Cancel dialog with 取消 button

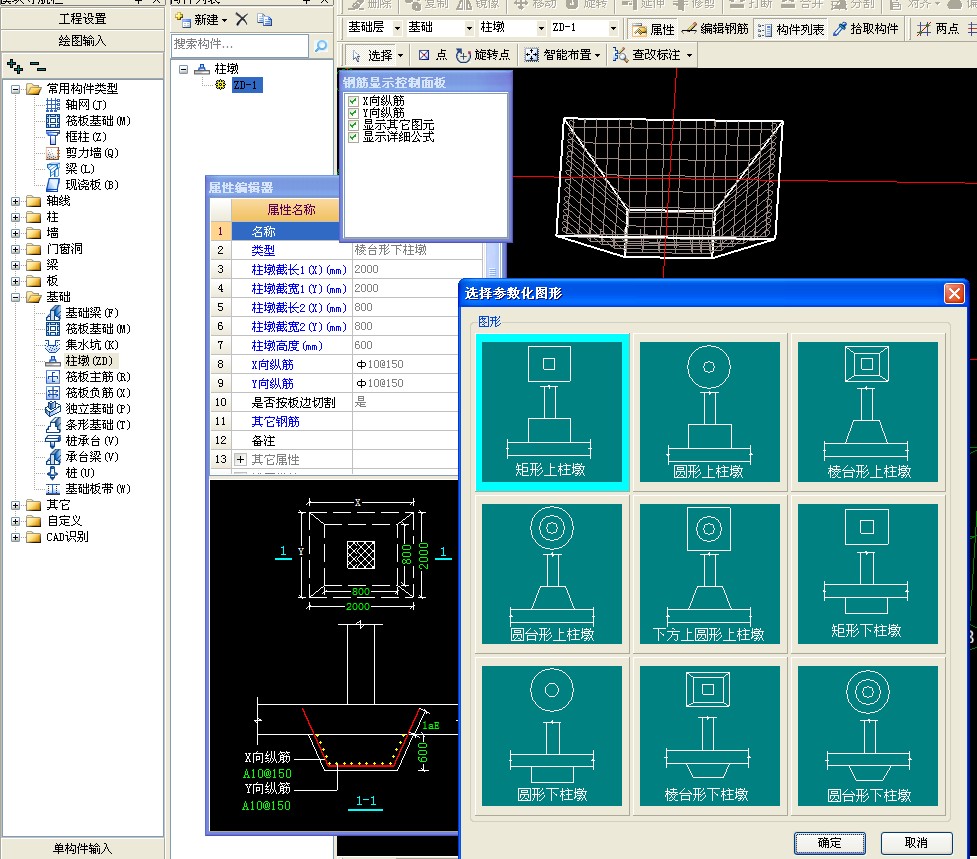(916, 843)
